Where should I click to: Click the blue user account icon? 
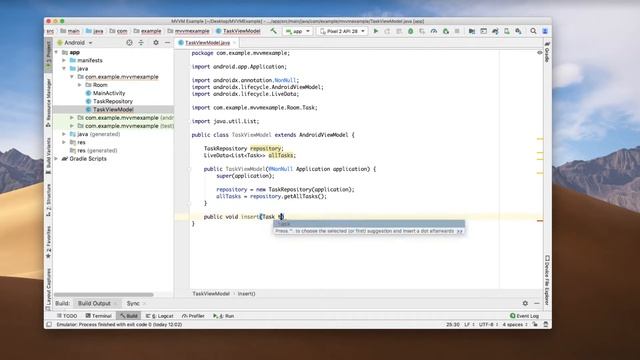coord(545,31)
